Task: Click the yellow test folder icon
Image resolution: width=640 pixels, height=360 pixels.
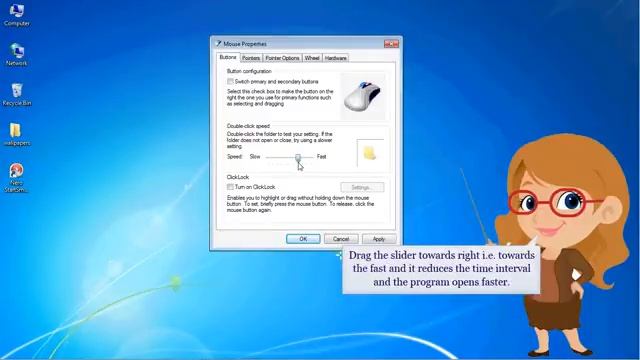Action: click(370, 153)
